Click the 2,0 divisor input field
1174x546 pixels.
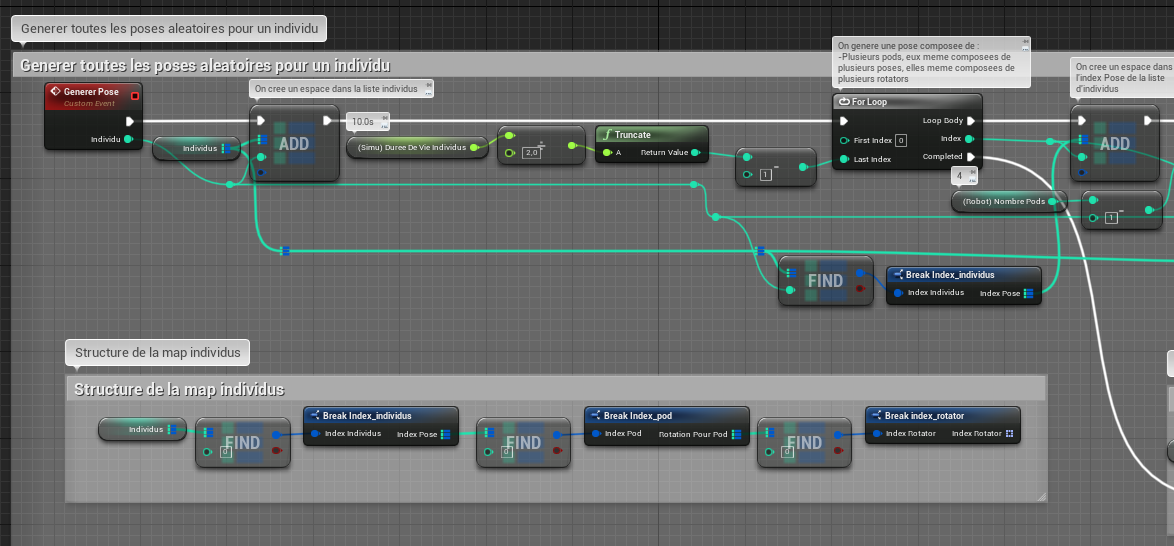click(x=531, y=153)
